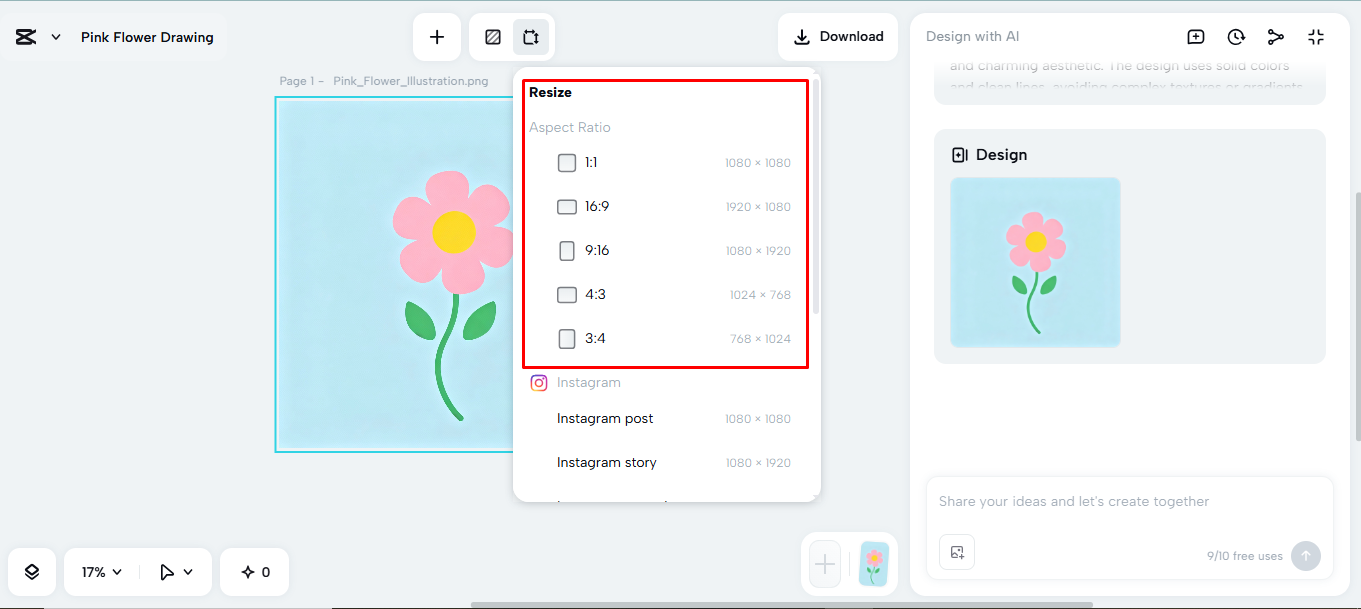1361x609 pixels.
Task: Select the flower design thumbnail in Design panel
Action: 1035,263
